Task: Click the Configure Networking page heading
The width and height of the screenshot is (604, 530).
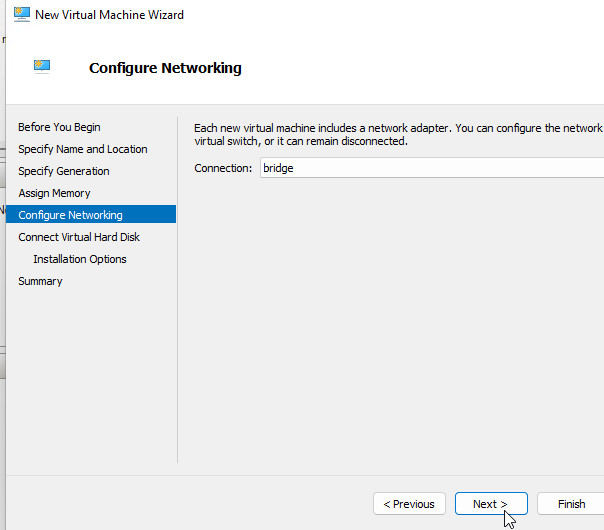Action: tap(165, 68)
